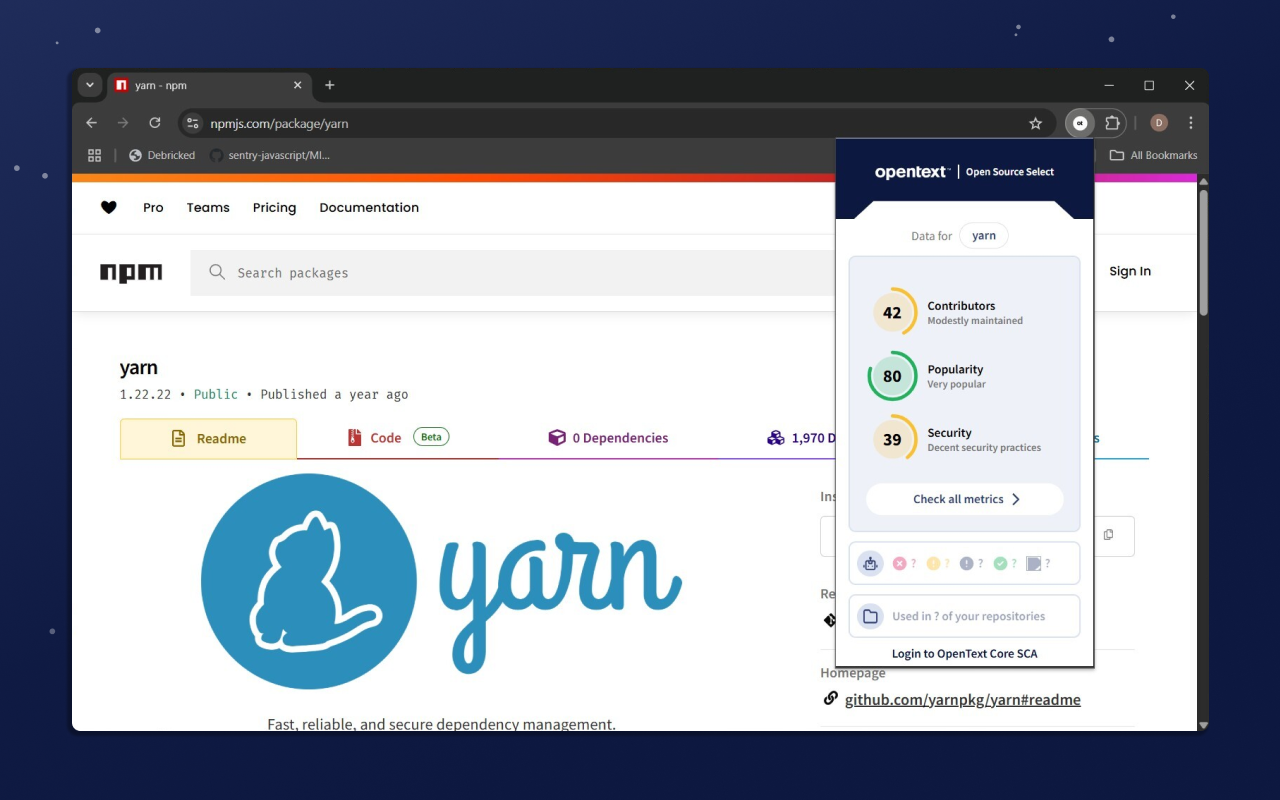Click the search magnifier icon
Image resolution: width=1280 pixels, height=800 pixels.
point(216,272)
